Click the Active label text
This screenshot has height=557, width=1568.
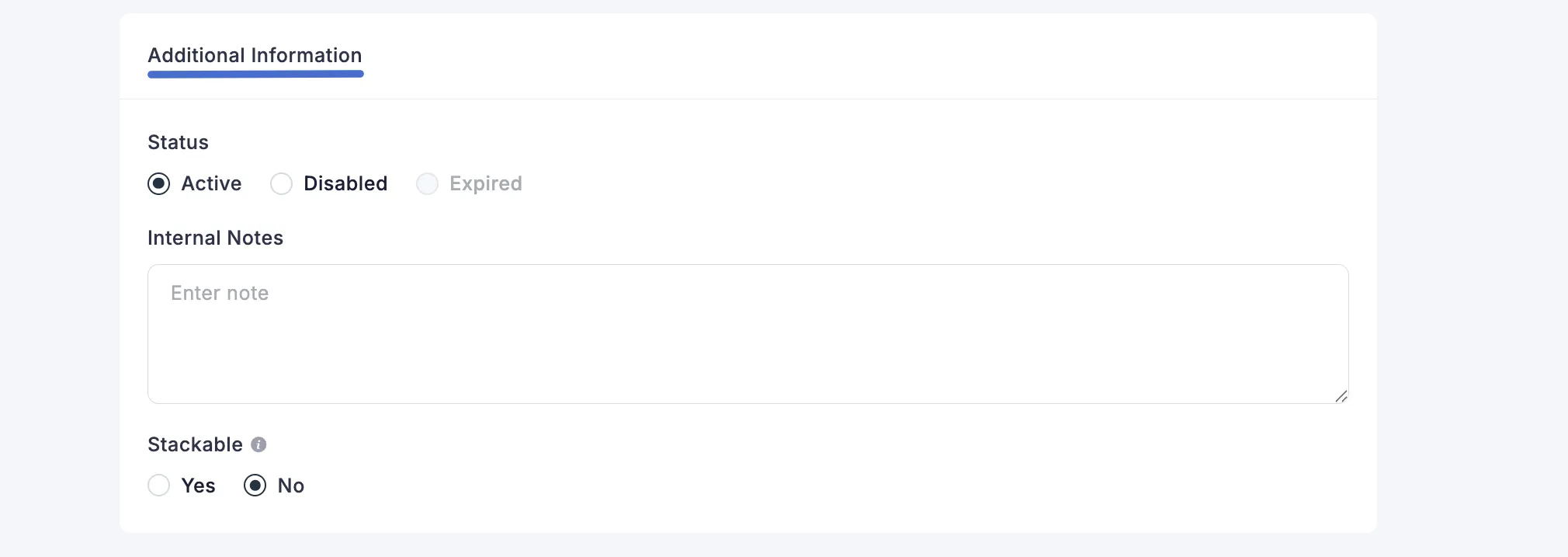coord(210,183)
